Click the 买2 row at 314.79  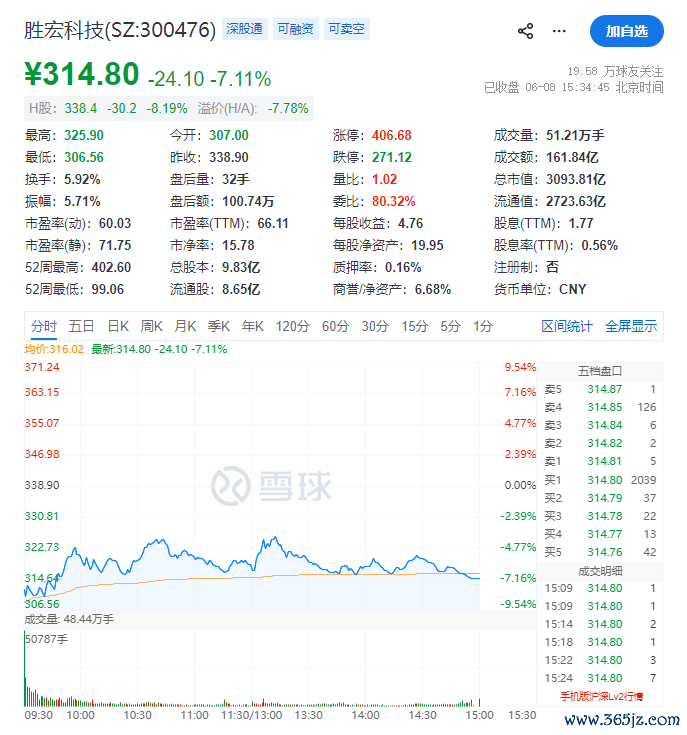coord(600,498)
